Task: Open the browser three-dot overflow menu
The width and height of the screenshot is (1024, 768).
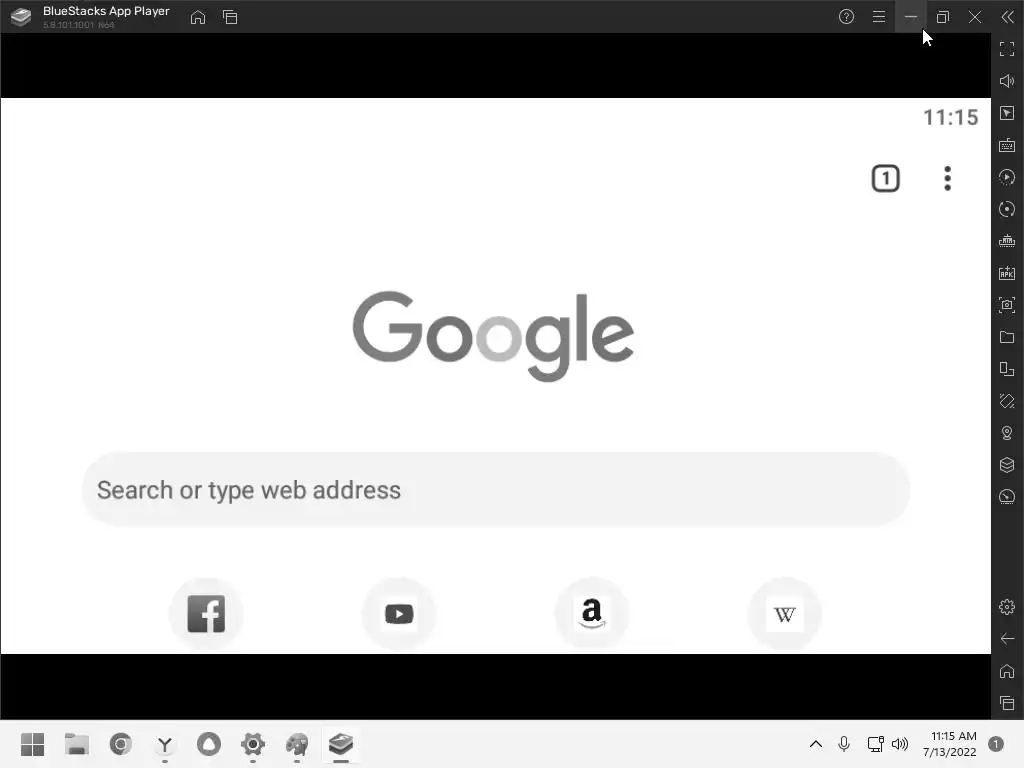Action: [948, 178]
